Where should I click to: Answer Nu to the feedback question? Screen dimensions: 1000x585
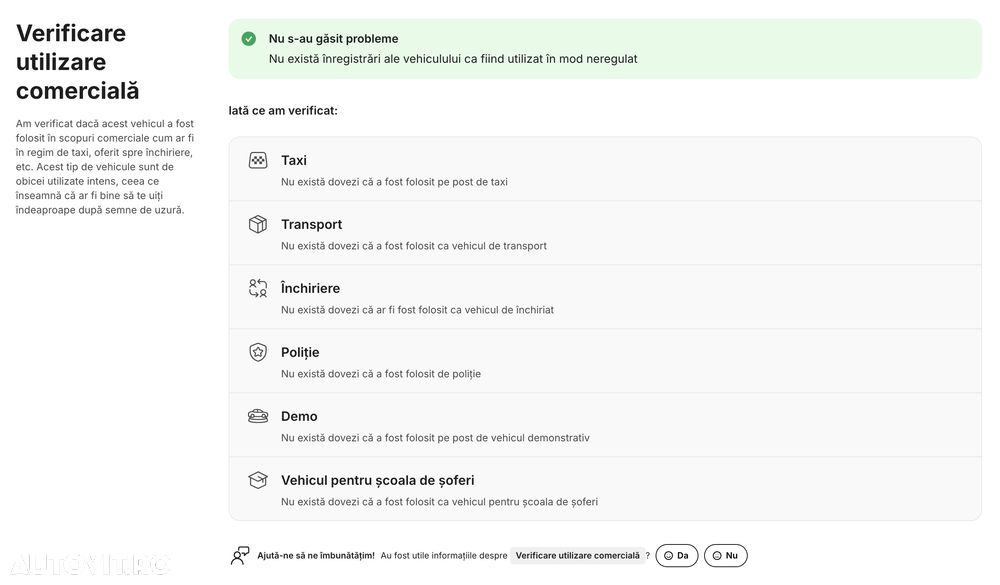[x=726, y=556]
